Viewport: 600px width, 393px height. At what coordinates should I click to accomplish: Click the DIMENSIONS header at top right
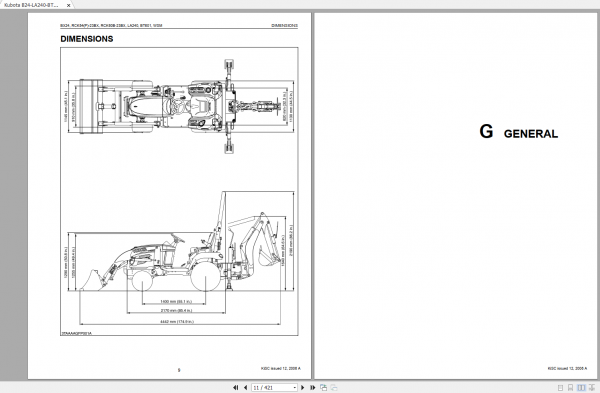(x=284, y=25)
